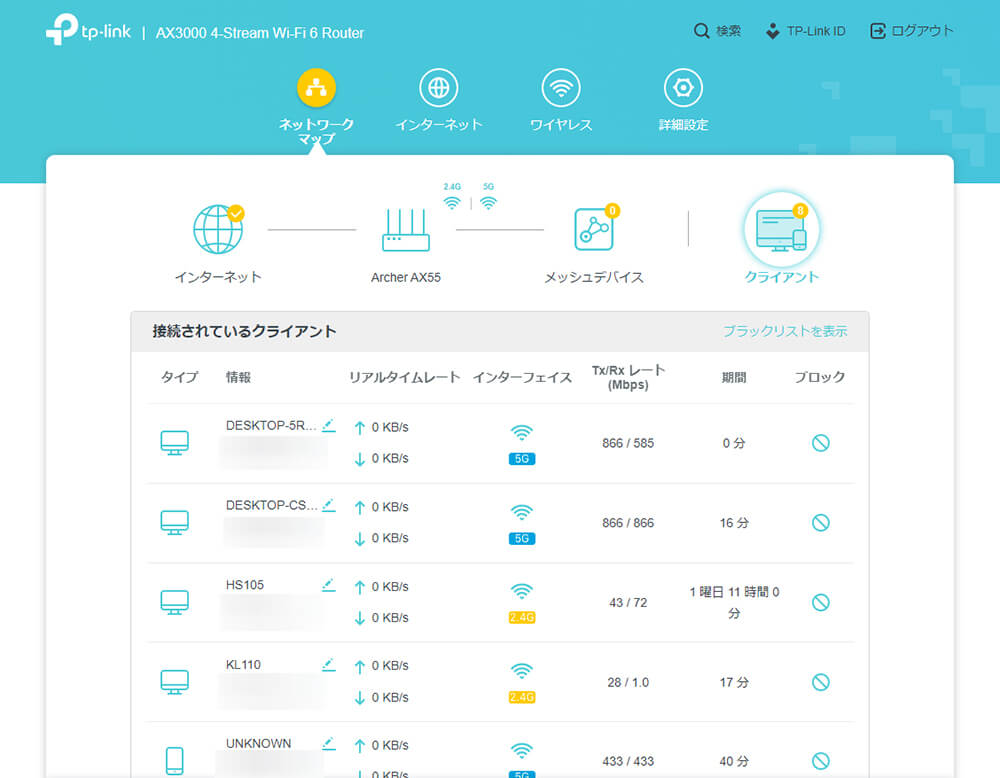Click the 43 / 72 rate value
This screenshot has width=1000, height=778.
(x=628, y=602)
